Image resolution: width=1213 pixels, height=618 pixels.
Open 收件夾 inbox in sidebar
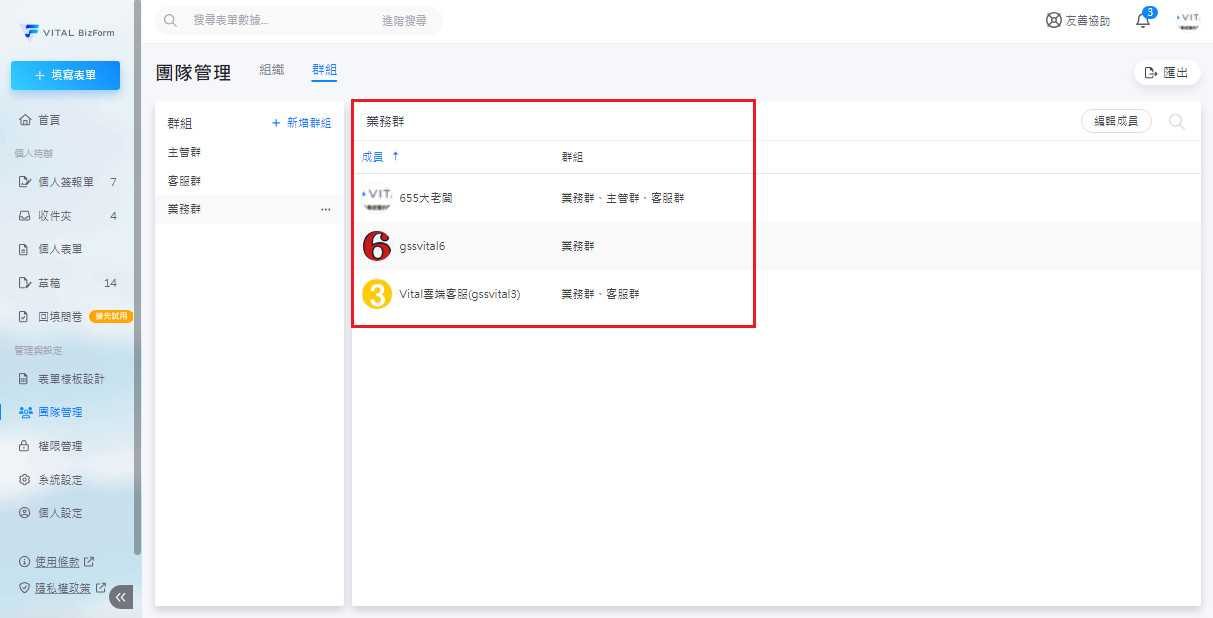[54, 216]
